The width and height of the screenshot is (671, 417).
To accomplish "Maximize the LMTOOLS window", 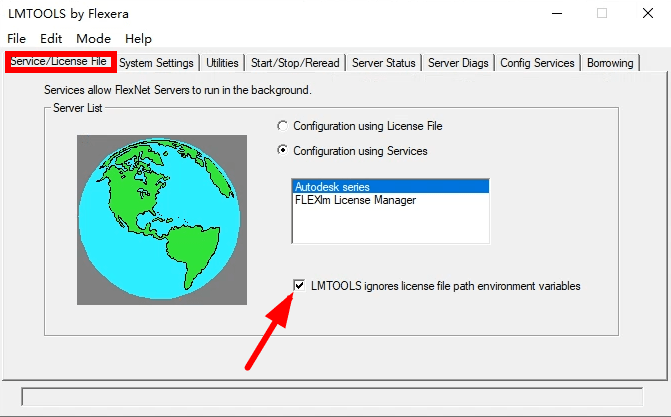I will coord(602,13).
